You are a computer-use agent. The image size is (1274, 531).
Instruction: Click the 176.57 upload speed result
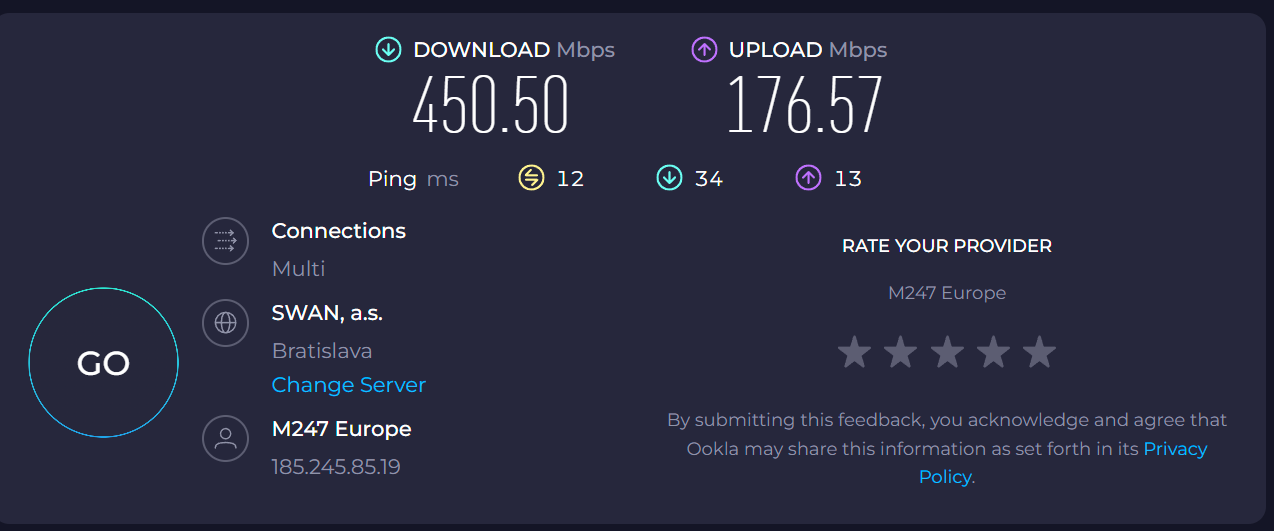click(804, 105)
